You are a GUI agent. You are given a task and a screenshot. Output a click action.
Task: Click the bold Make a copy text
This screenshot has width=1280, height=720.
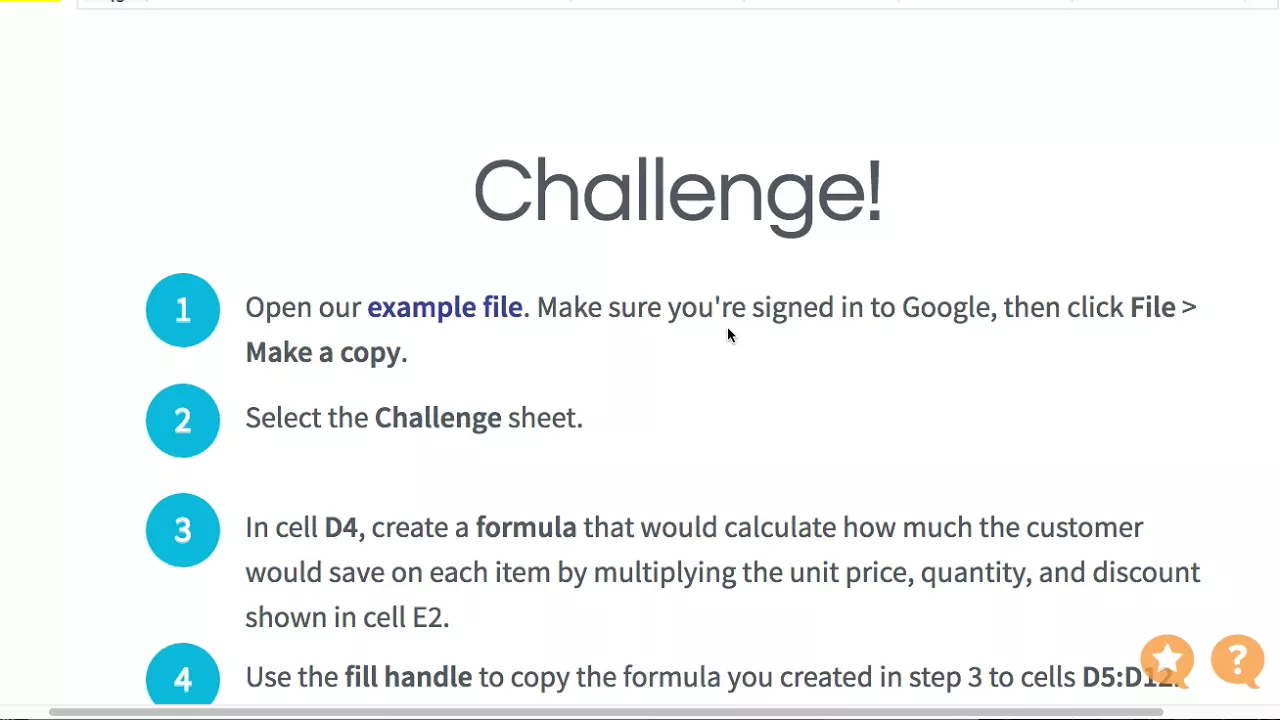(323, 353)
